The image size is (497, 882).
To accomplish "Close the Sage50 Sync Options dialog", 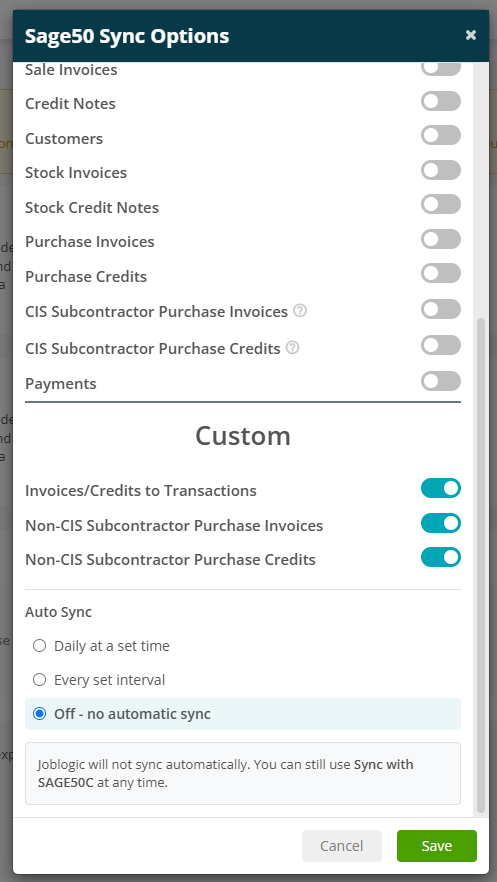I will (471, 35).
